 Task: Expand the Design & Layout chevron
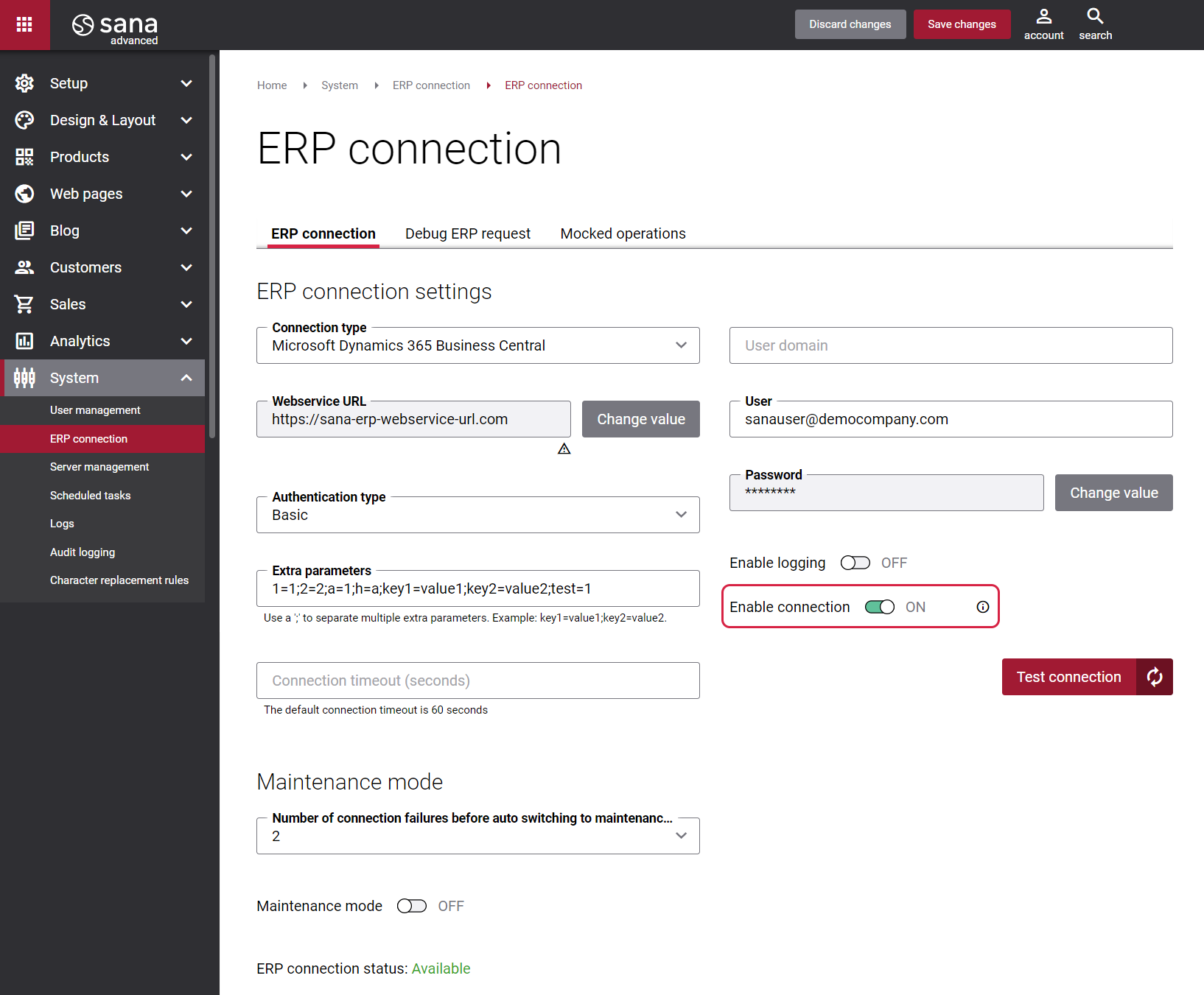coord(186,120)
